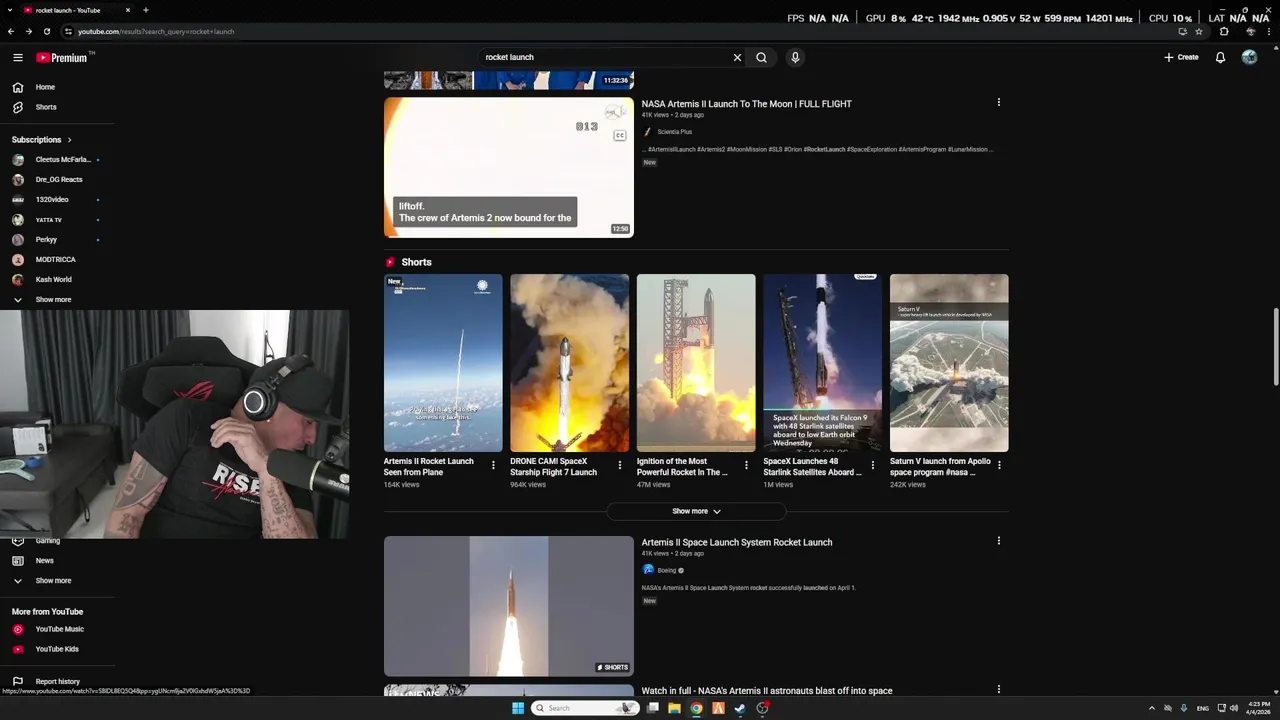Open the YouTube hamburger guide menu
This screenshot has height=720, width=1280.
coord(17,57)
